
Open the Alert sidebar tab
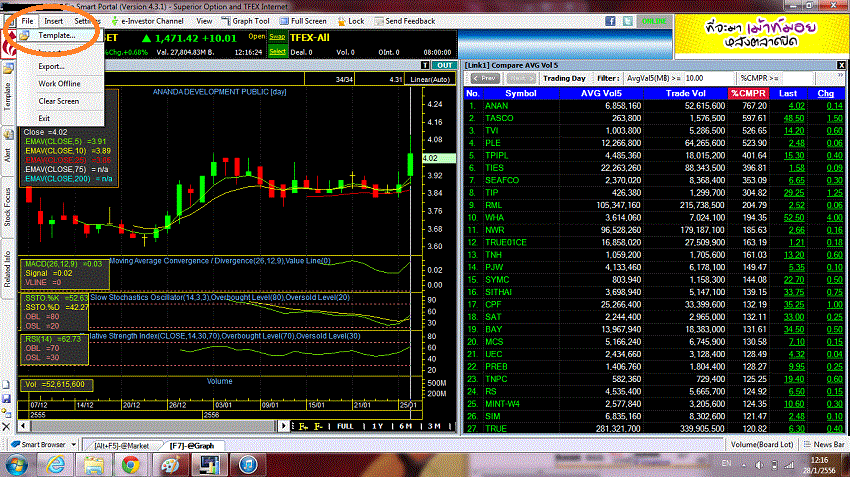coord(8,154)
